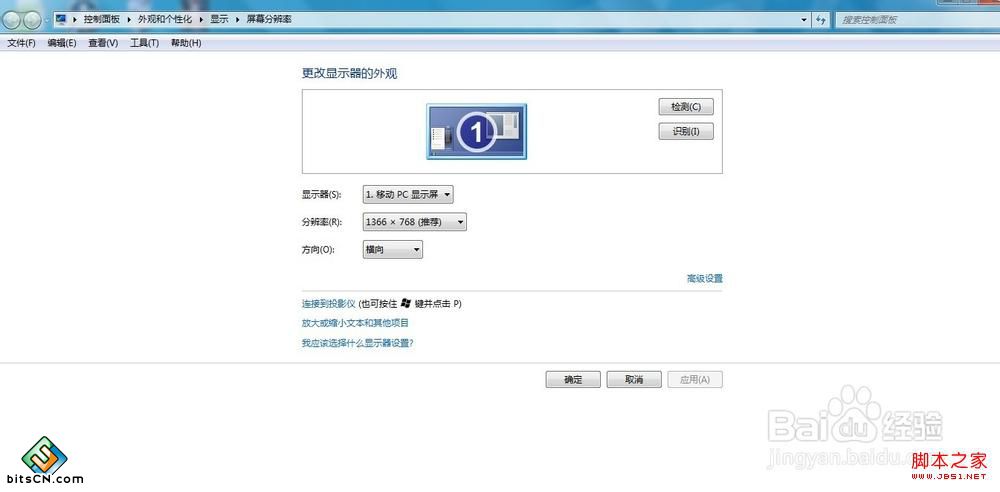Click the 连接到投影仪 link

pos(328,304)
